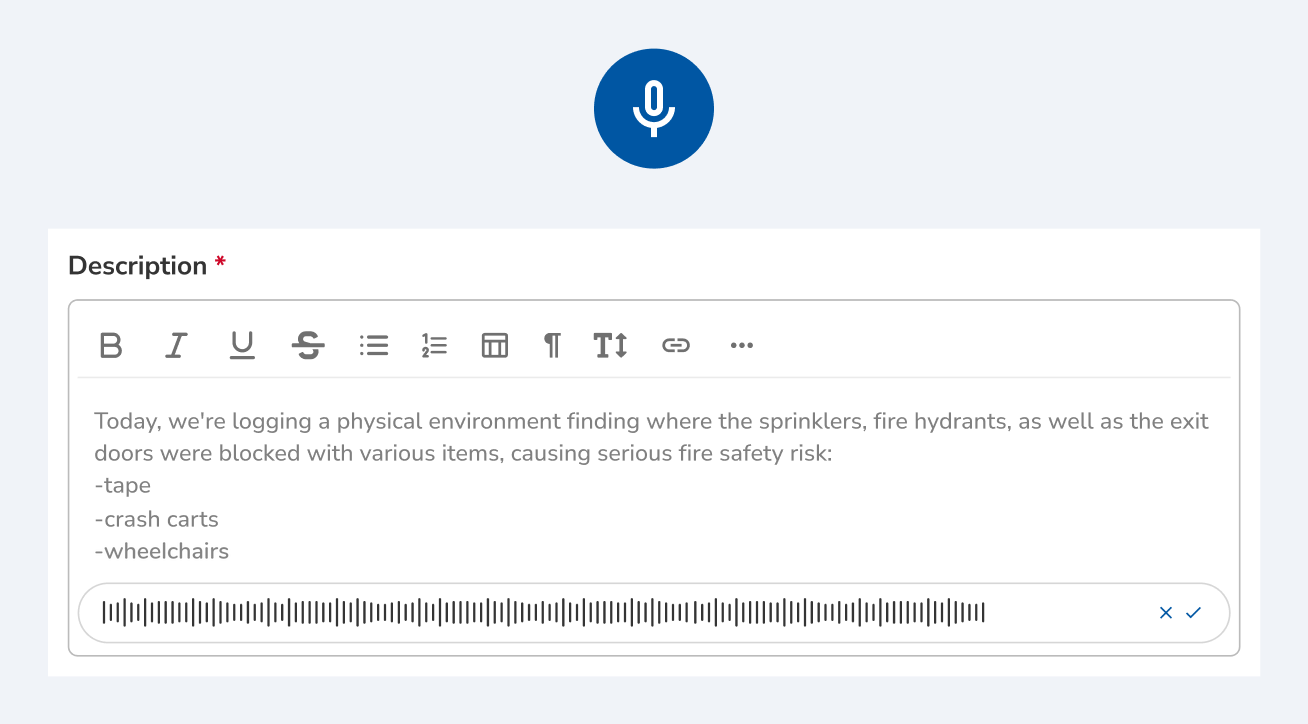Open paragraph format options

point(552,346)
